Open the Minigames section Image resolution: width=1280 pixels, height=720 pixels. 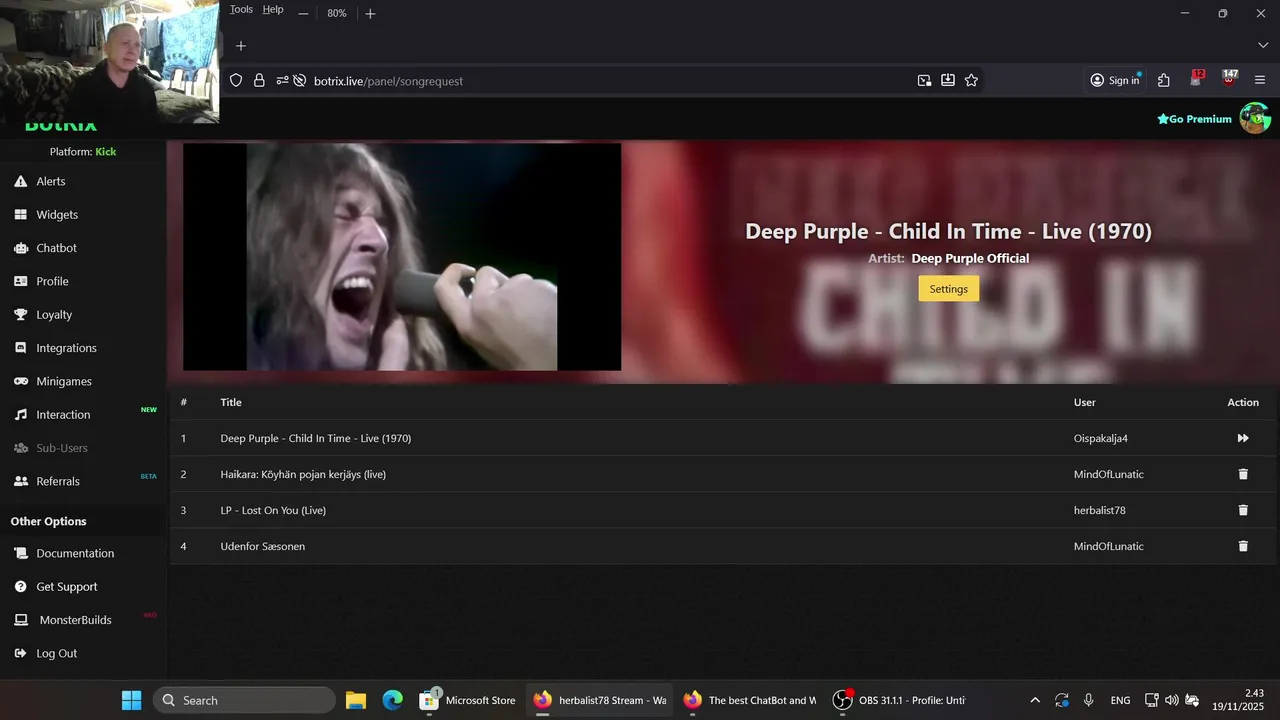click(64, 381)
